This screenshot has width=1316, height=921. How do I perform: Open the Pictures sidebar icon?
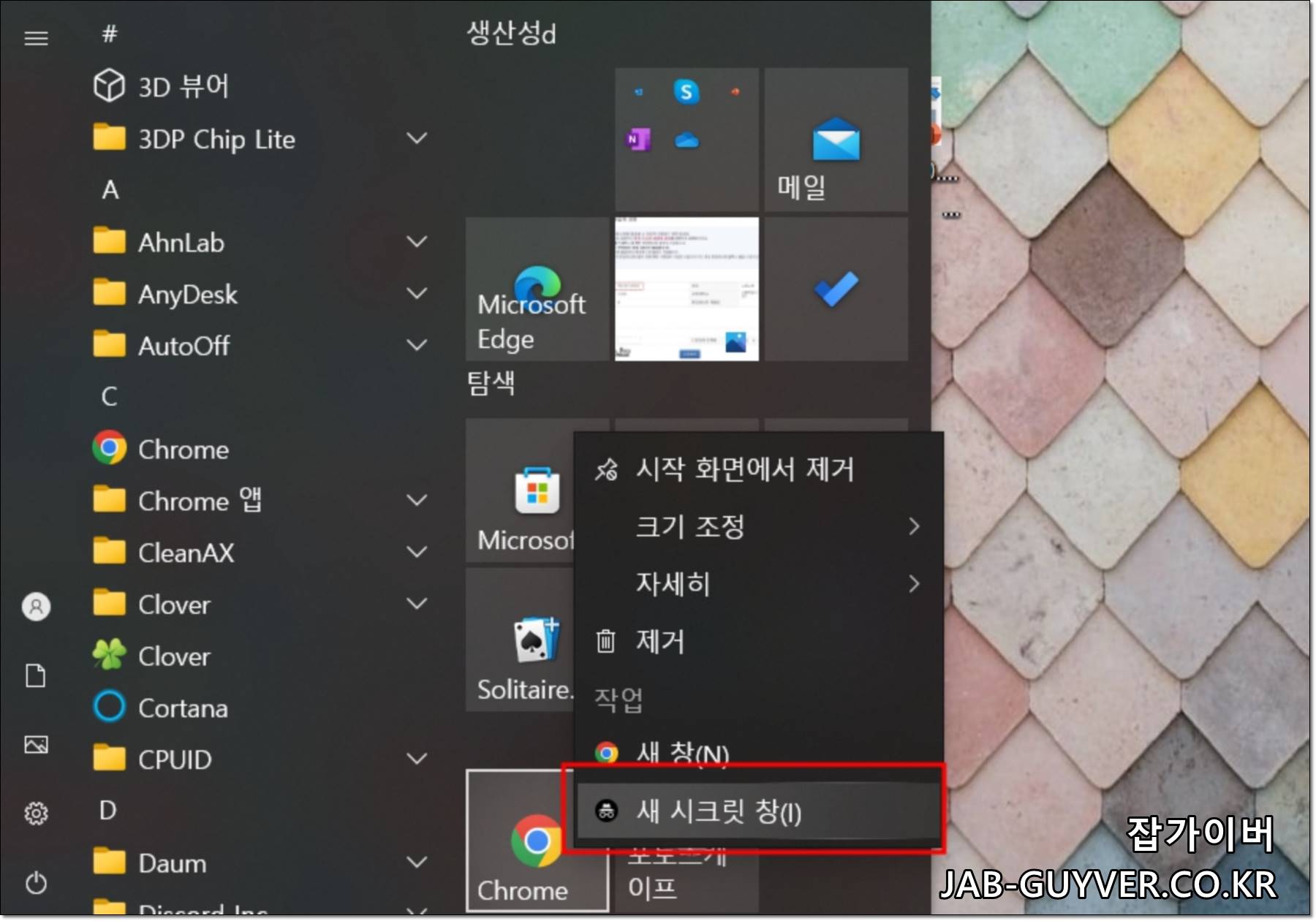pyautogui.click(x=36, y=744)
